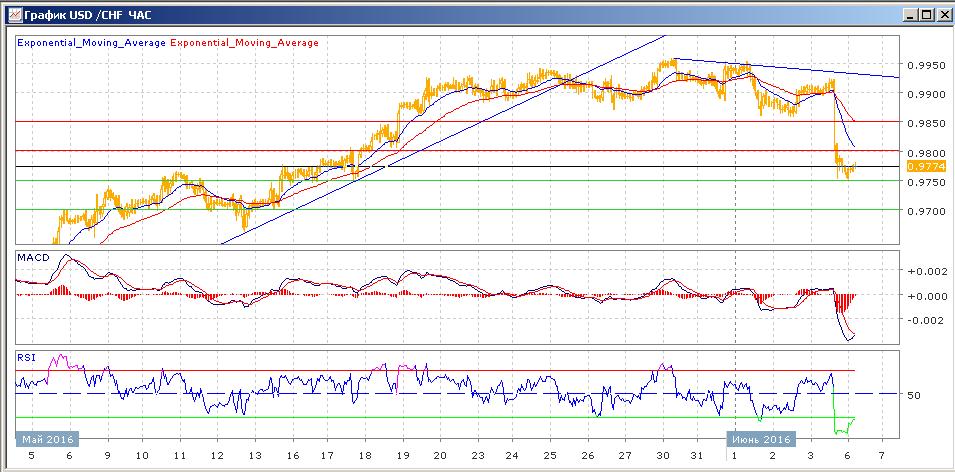Click the Май 2016 month marker
This screenshot has width=955, height=472.
point(48,439)
